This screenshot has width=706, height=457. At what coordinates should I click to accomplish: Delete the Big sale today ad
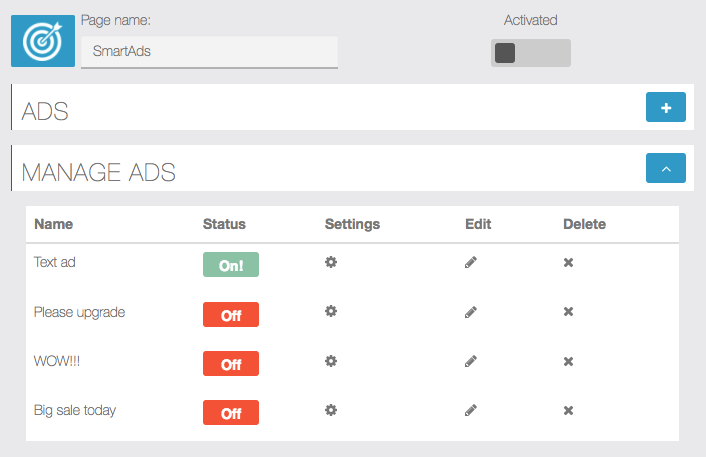click(x=568, y=410)
